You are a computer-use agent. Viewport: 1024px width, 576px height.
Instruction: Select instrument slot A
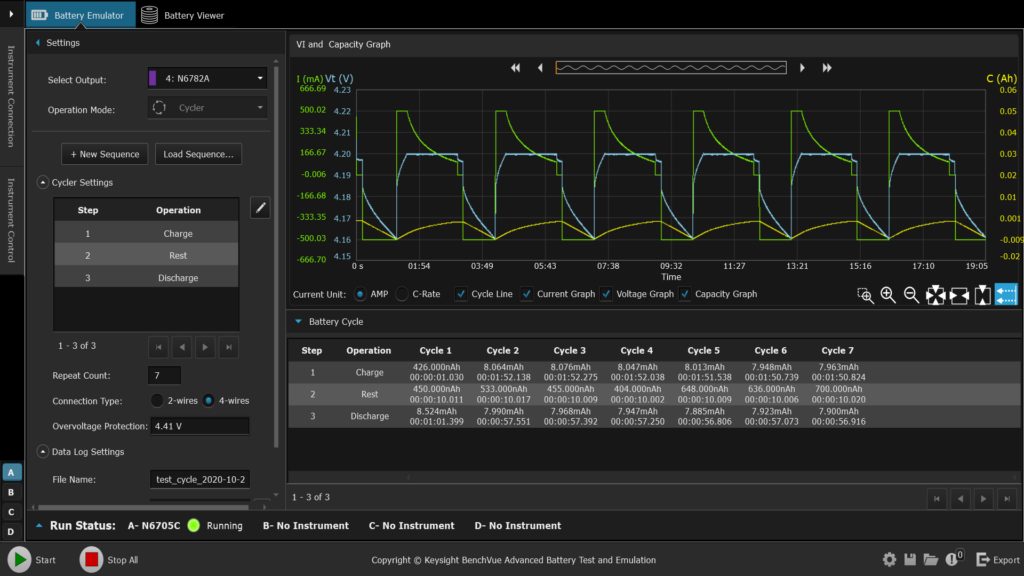(x=11, y=472)
